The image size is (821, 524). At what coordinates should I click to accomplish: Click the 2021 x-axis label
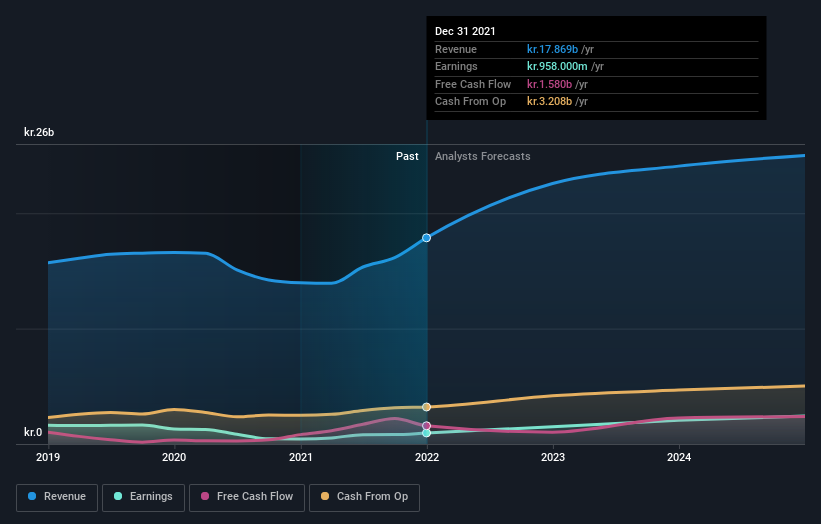tap(301, 457)
